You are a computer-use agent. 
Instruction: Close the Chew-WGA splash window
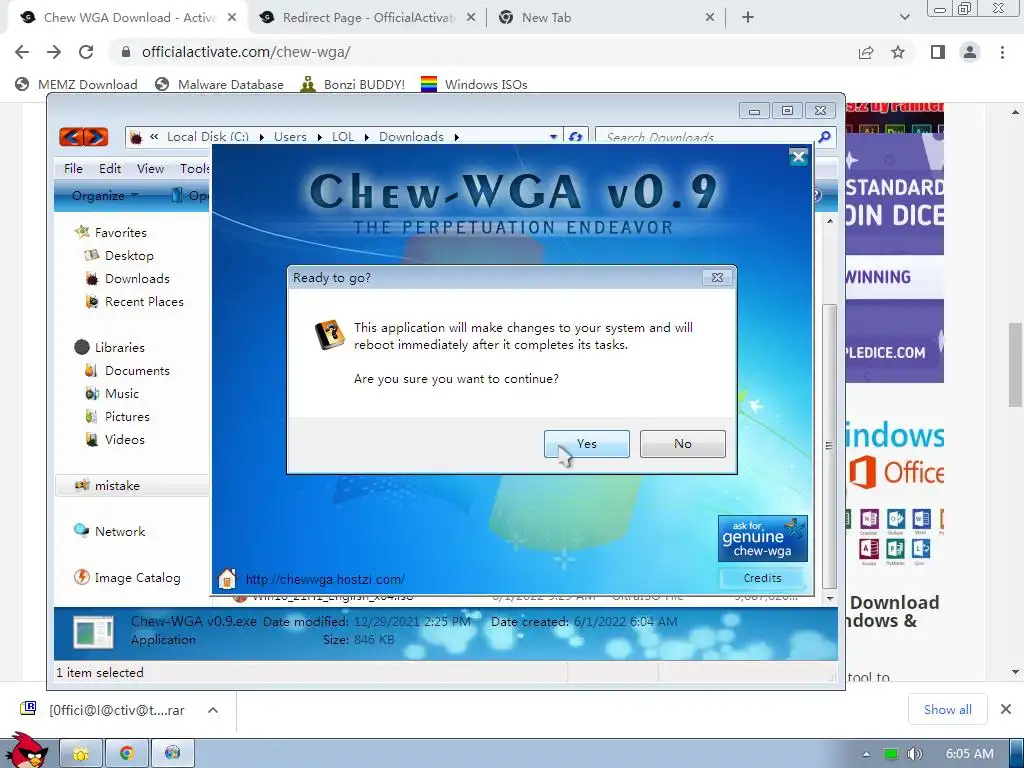(x=798, y=157)
